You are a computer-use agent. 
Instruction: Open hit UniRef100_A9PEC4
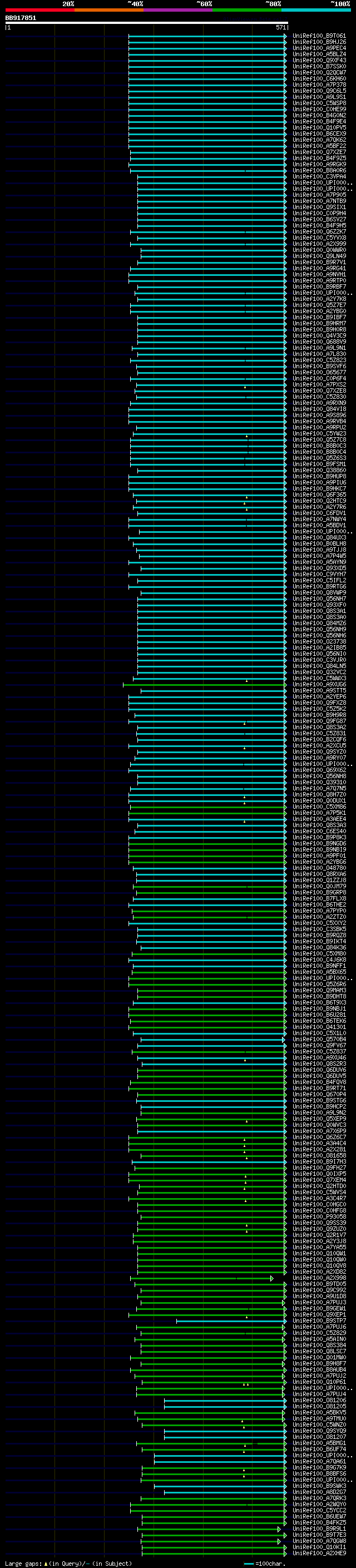click(x=319, y=48)
